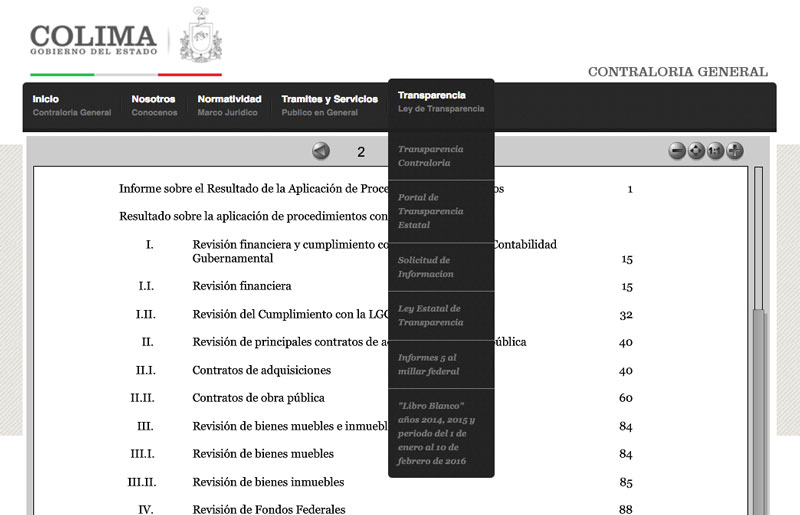Click the Colima state coat of arms

tap(201, 35)
